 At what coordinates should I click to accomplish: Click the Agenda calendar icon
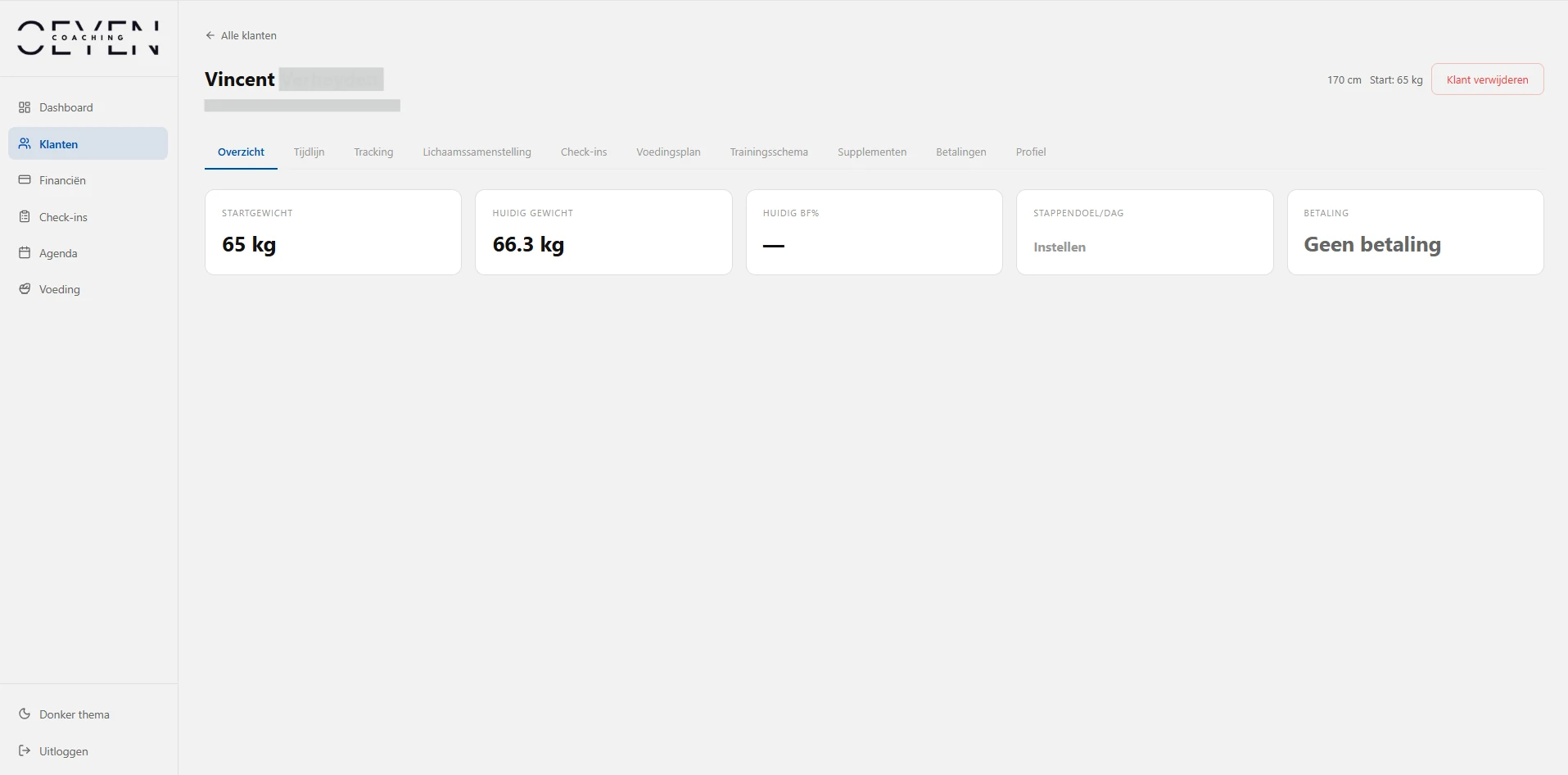[x=25, y=252]
